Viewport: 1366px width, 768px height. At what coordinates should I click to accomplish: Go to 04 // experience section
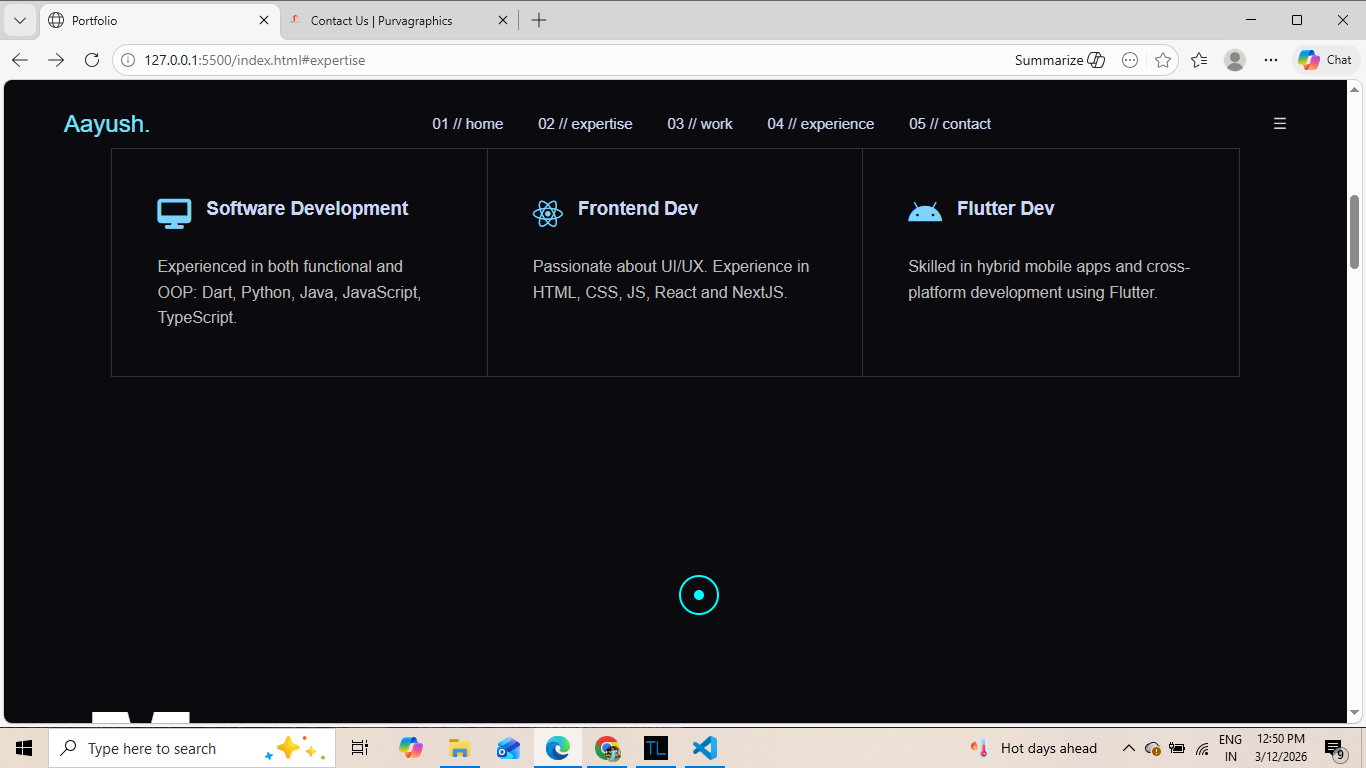point(820,124)
